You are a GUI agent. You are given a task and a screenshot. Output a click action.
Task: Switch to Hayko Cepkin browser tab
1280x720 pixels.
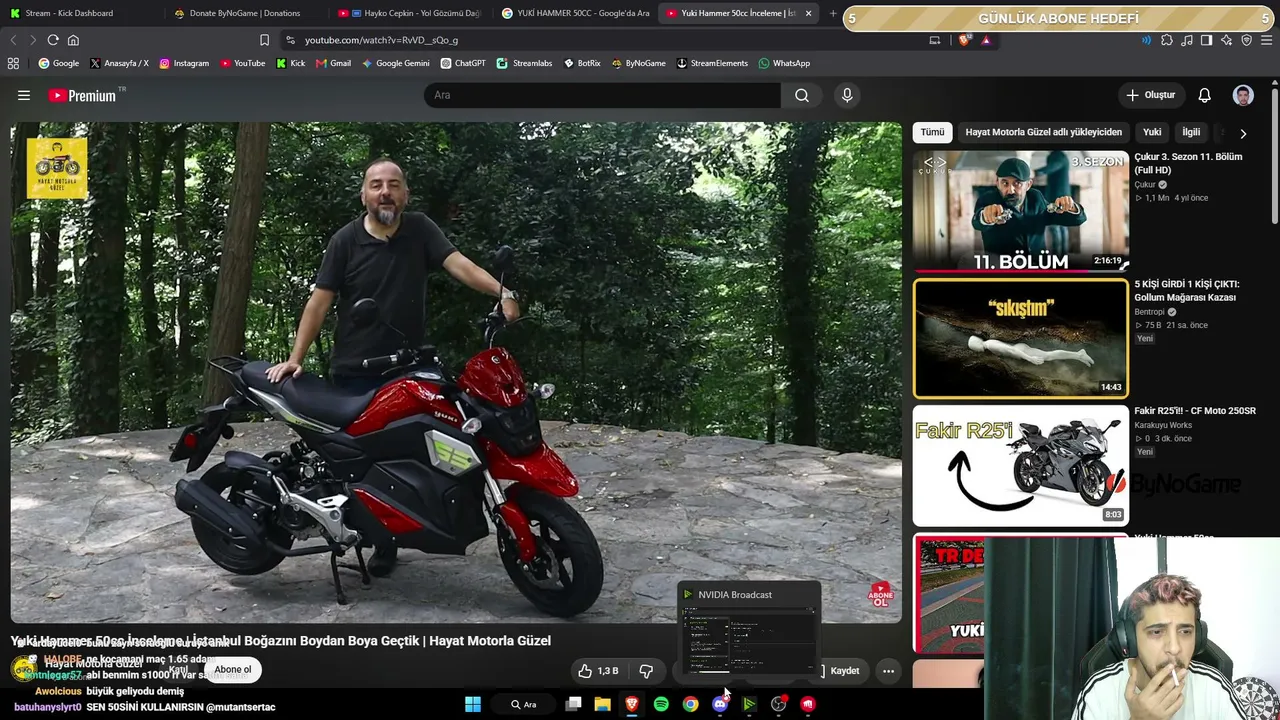(x=408, y=13)
